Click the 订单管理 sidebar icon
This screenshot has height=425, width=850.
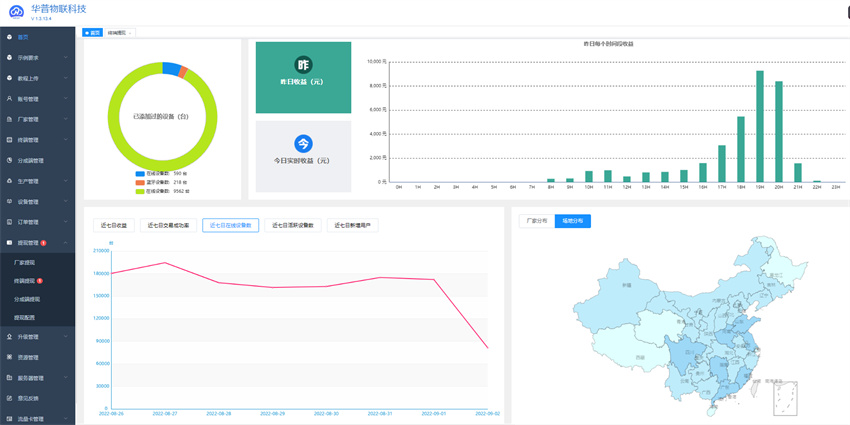tap(10, 222)
